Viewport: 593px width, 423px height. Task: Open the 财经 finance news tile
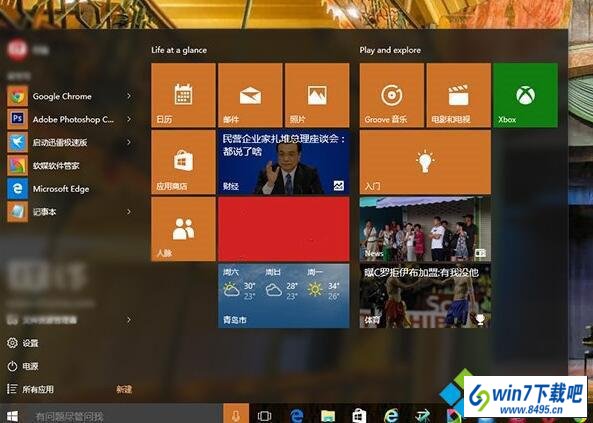coord(284,162)
